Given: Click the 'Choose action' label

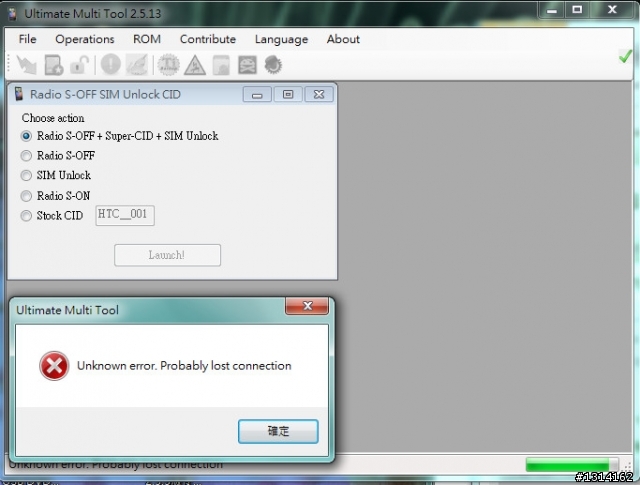Looking at the screenshot, I should [53, 118].
